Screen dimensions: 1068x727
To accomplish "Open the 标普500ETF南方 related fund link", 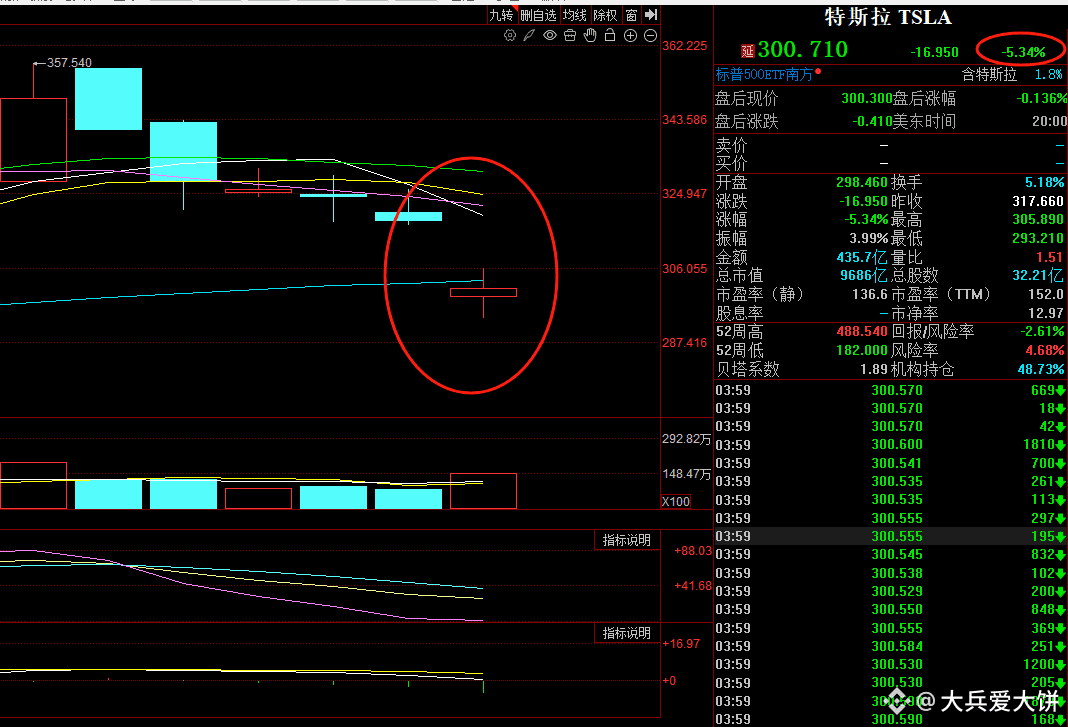I will (764, 74).
